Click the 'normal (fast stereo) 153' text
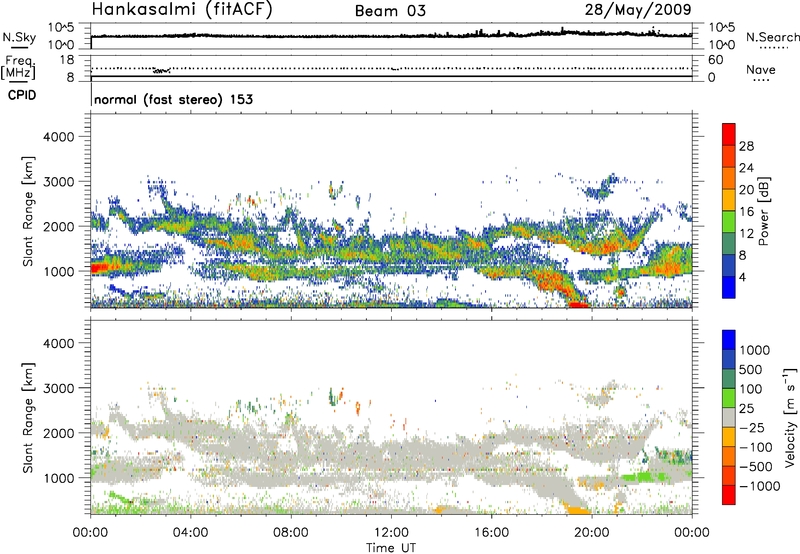 pos(173,99)
